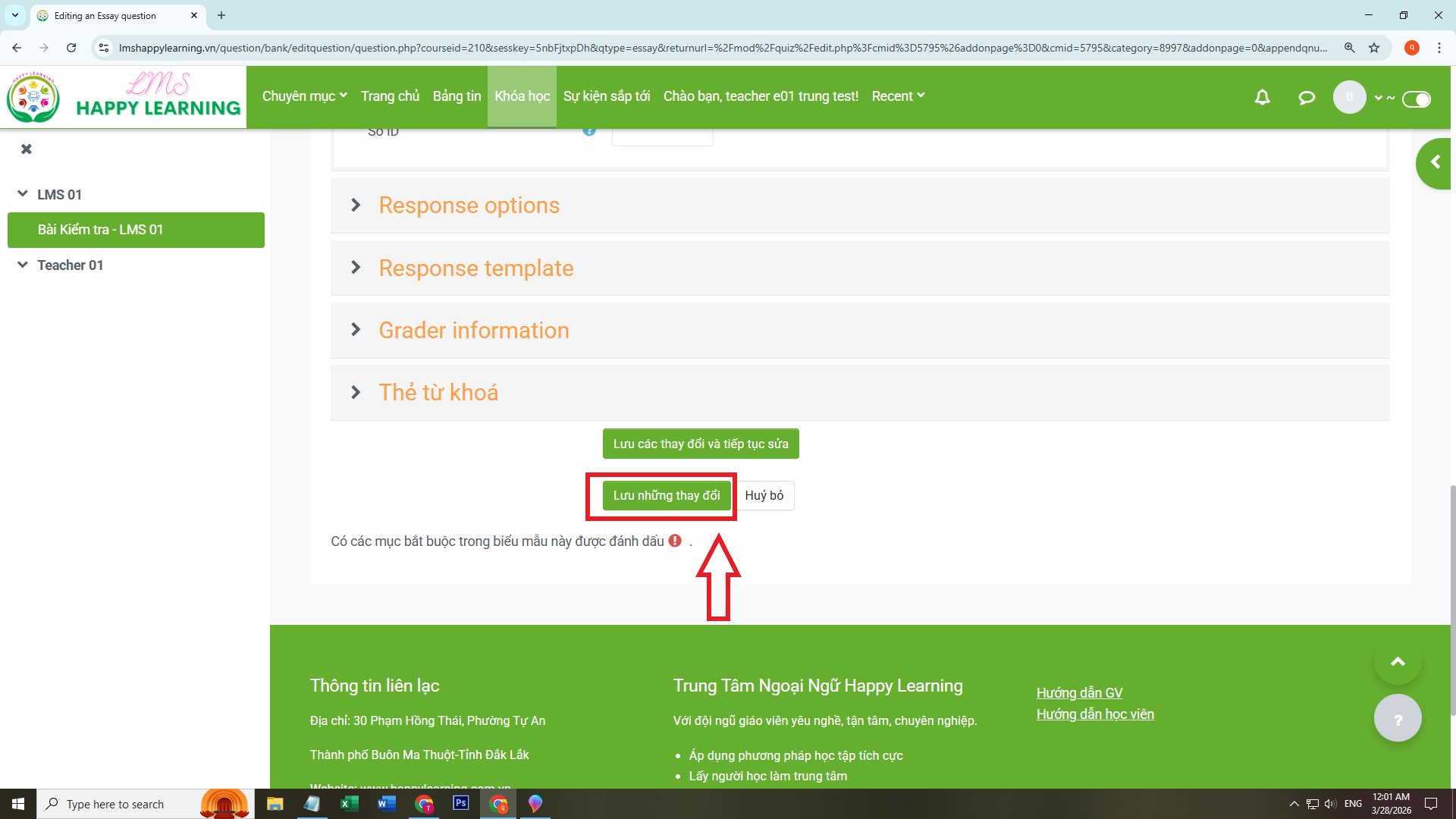Open the messages chat bubble icon
This screenshot has width=1456, height=819.
(1306, 97)
